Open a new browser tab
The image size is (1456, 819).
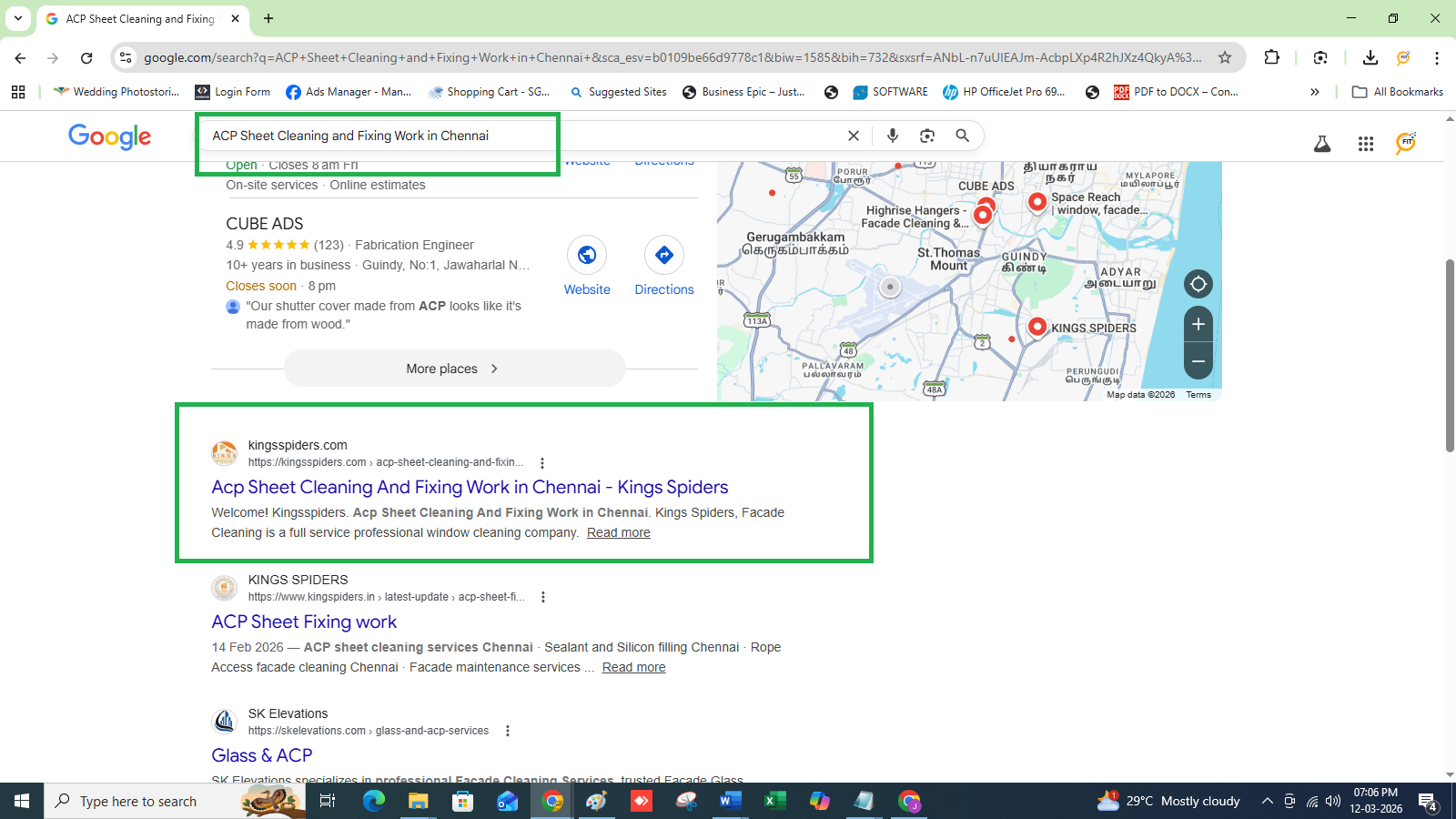click(x=268, y=18)
